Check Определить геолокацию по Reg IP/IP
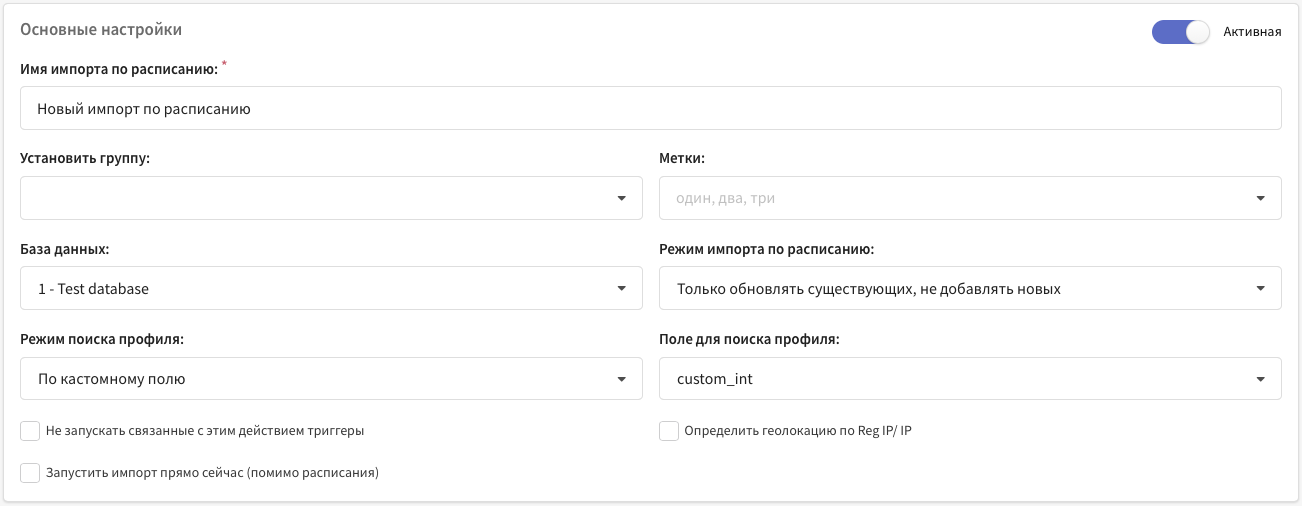1302x506 pixels. click(x=669, y=431)
